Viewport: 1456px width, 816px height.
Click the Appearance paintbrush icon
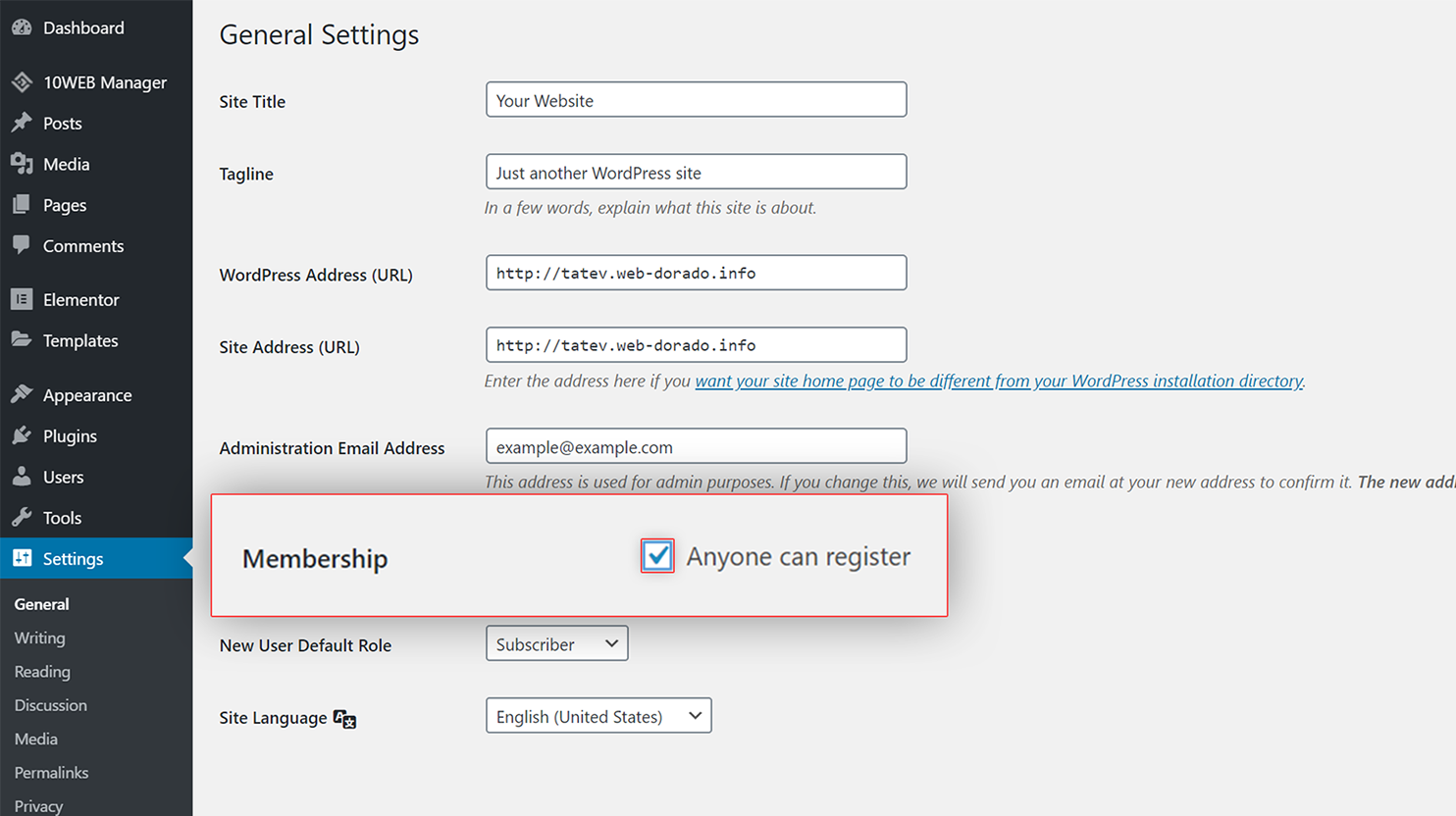tap(22, 394)
